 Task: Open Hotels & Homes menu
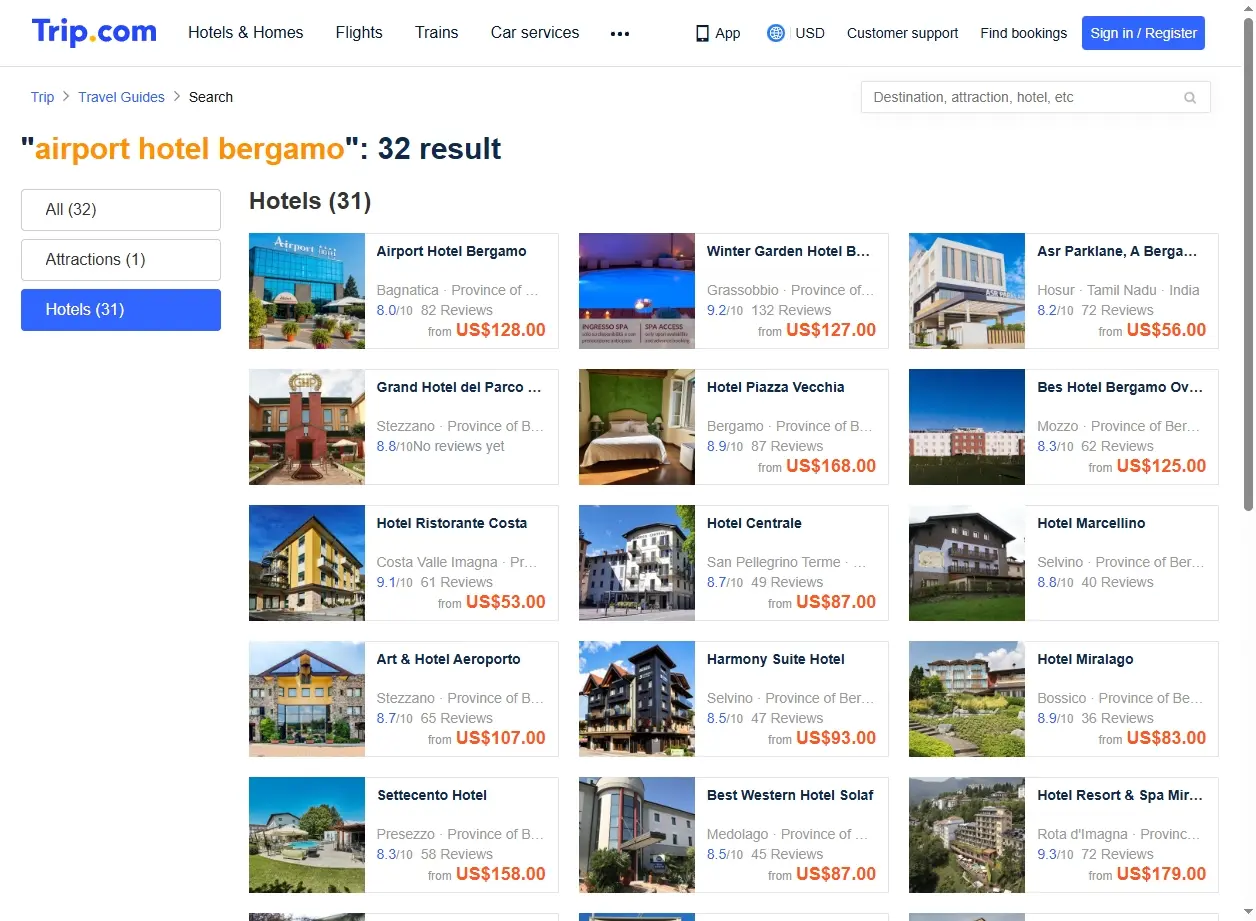[x=246, y=33]
